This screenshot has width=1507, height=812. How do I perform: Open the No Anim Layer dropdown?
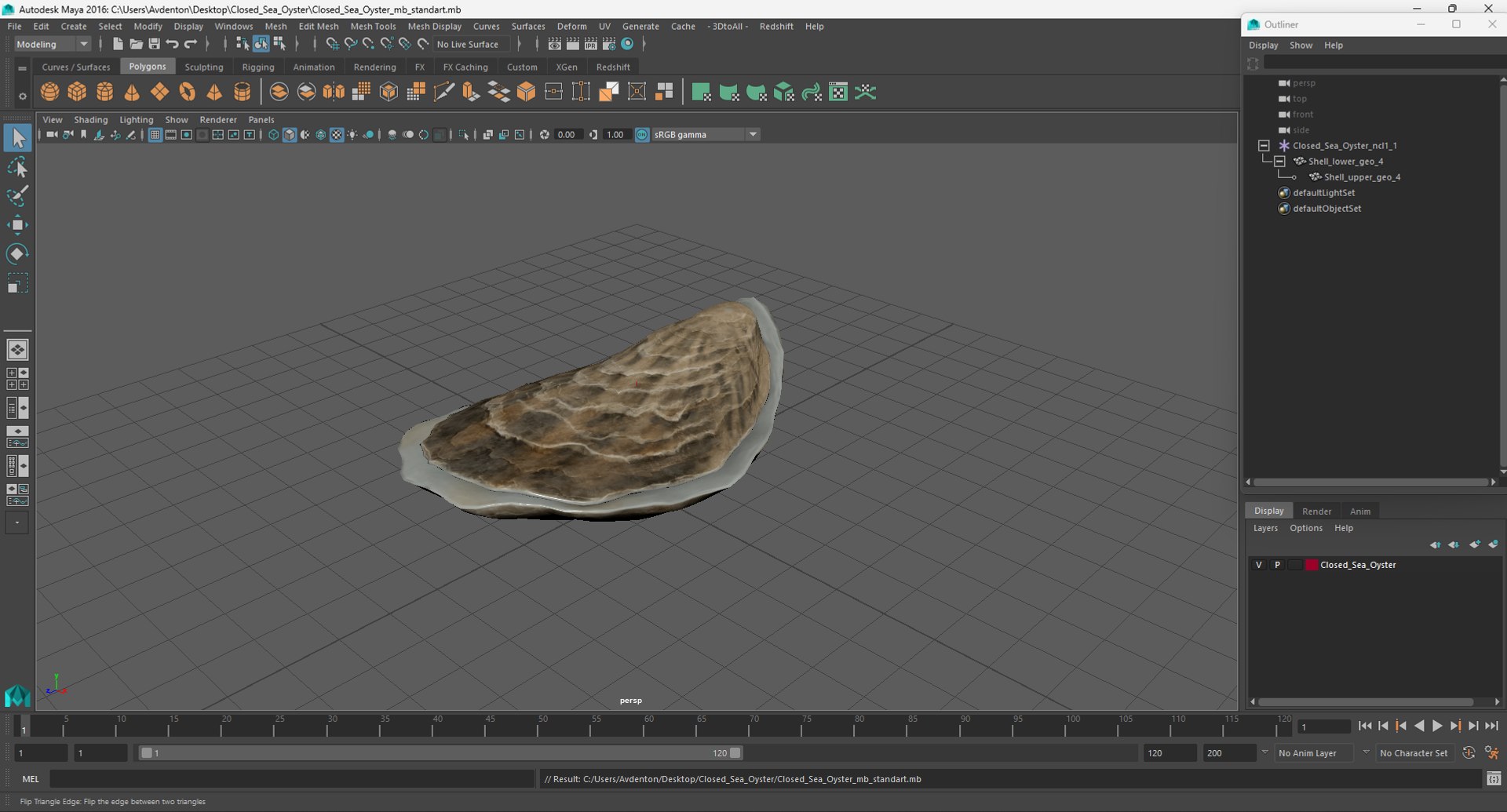1315,753
